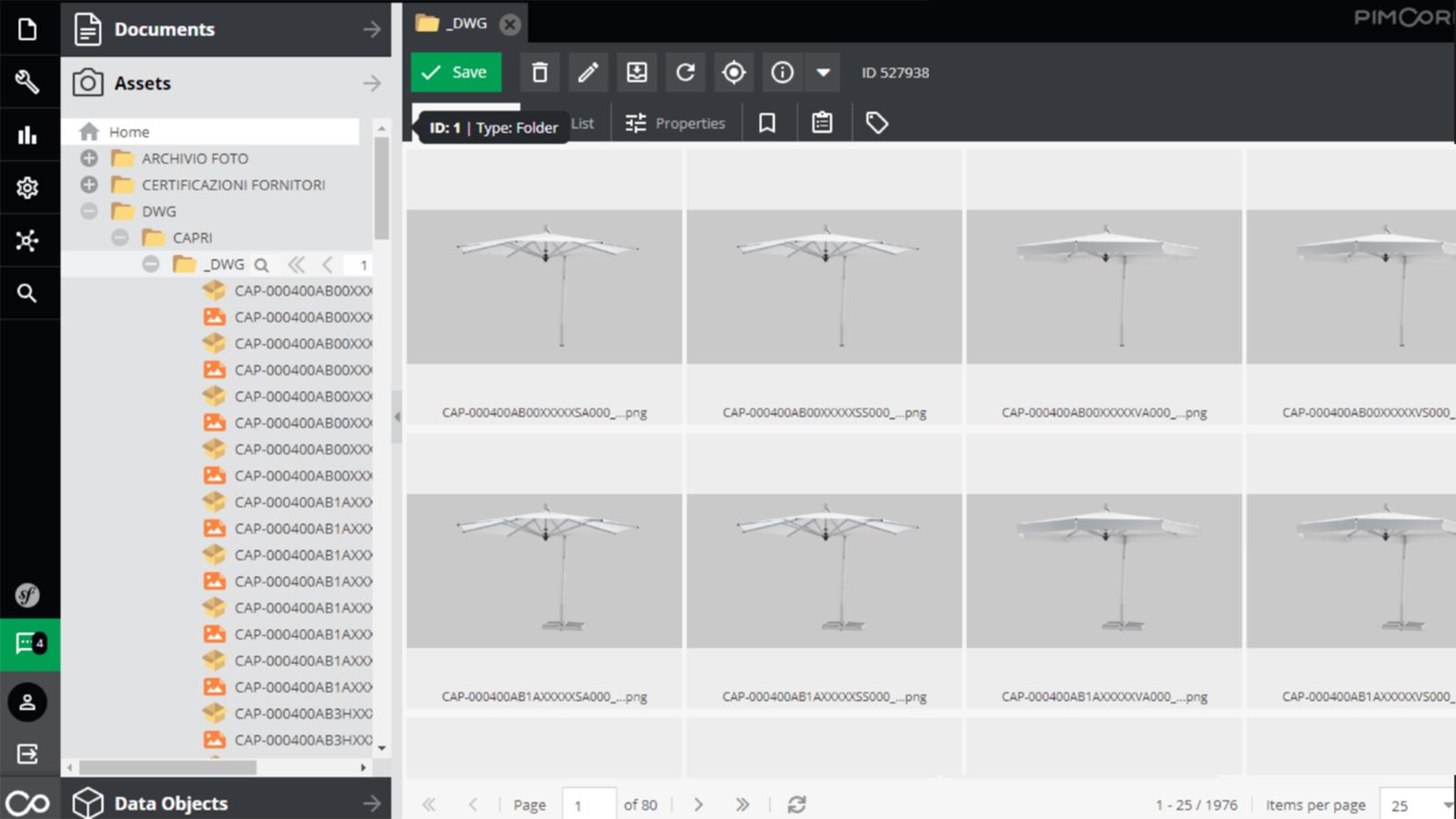
Task: Click the green Save button
Action: click(456, 73)
